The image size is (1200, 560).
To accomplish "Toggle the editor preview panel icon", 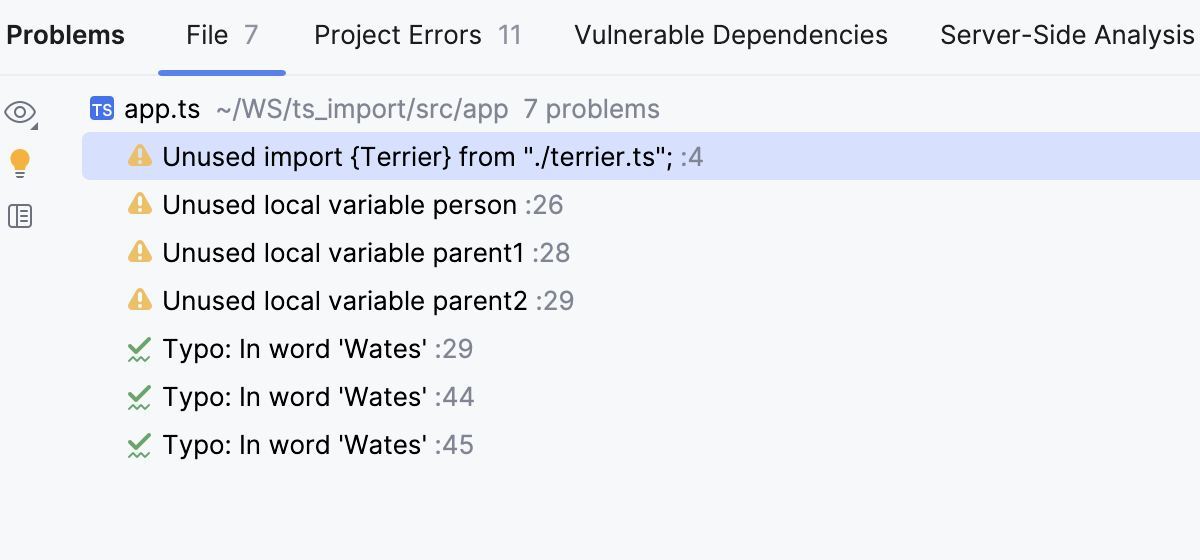I will coord(20,215).
